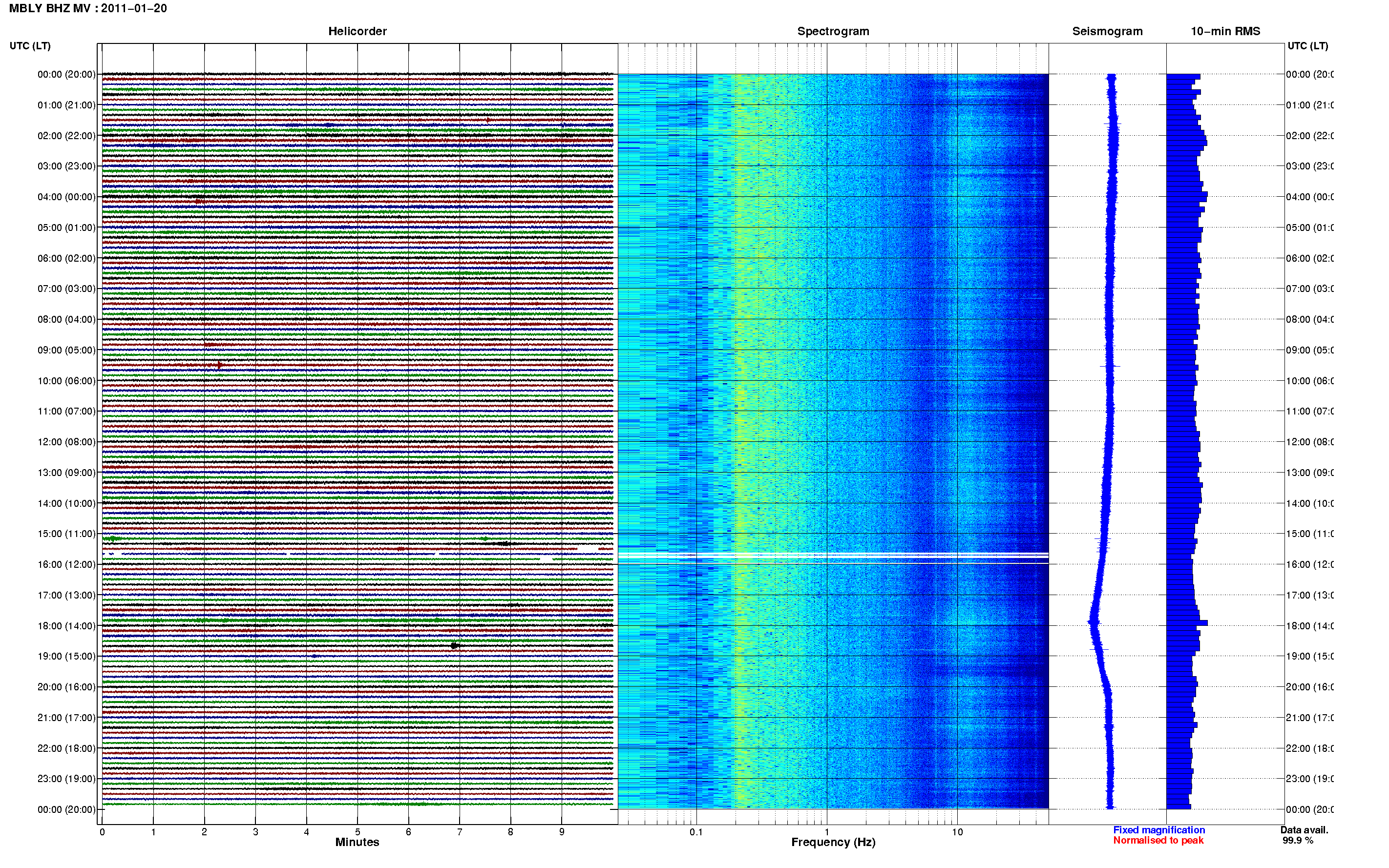Select the '16:00 (12:00)' helicorder time label

(x=66, y=565)
